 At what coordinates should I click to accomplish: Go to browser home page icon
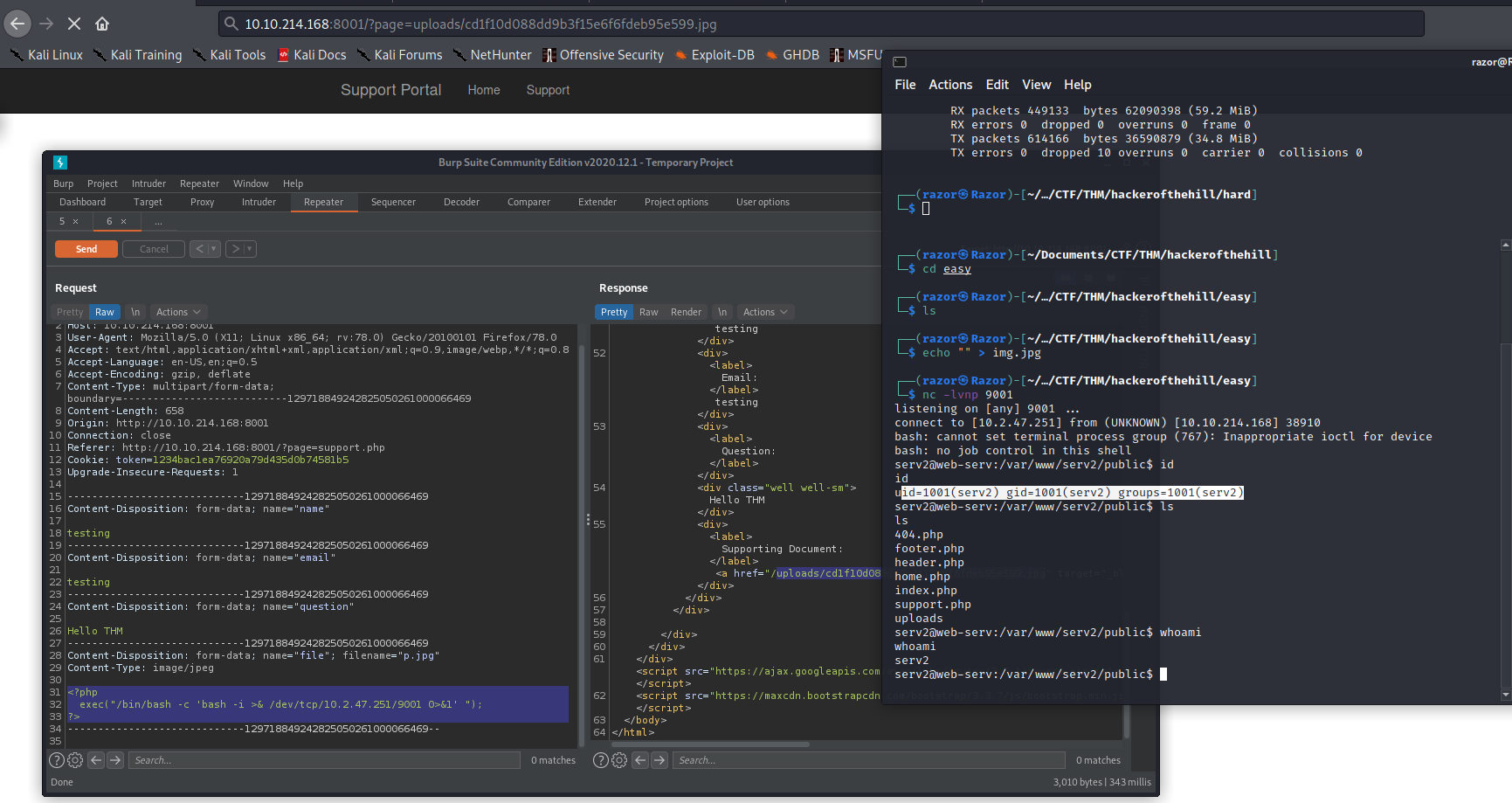pyautogui.click(x=102, y=24)
